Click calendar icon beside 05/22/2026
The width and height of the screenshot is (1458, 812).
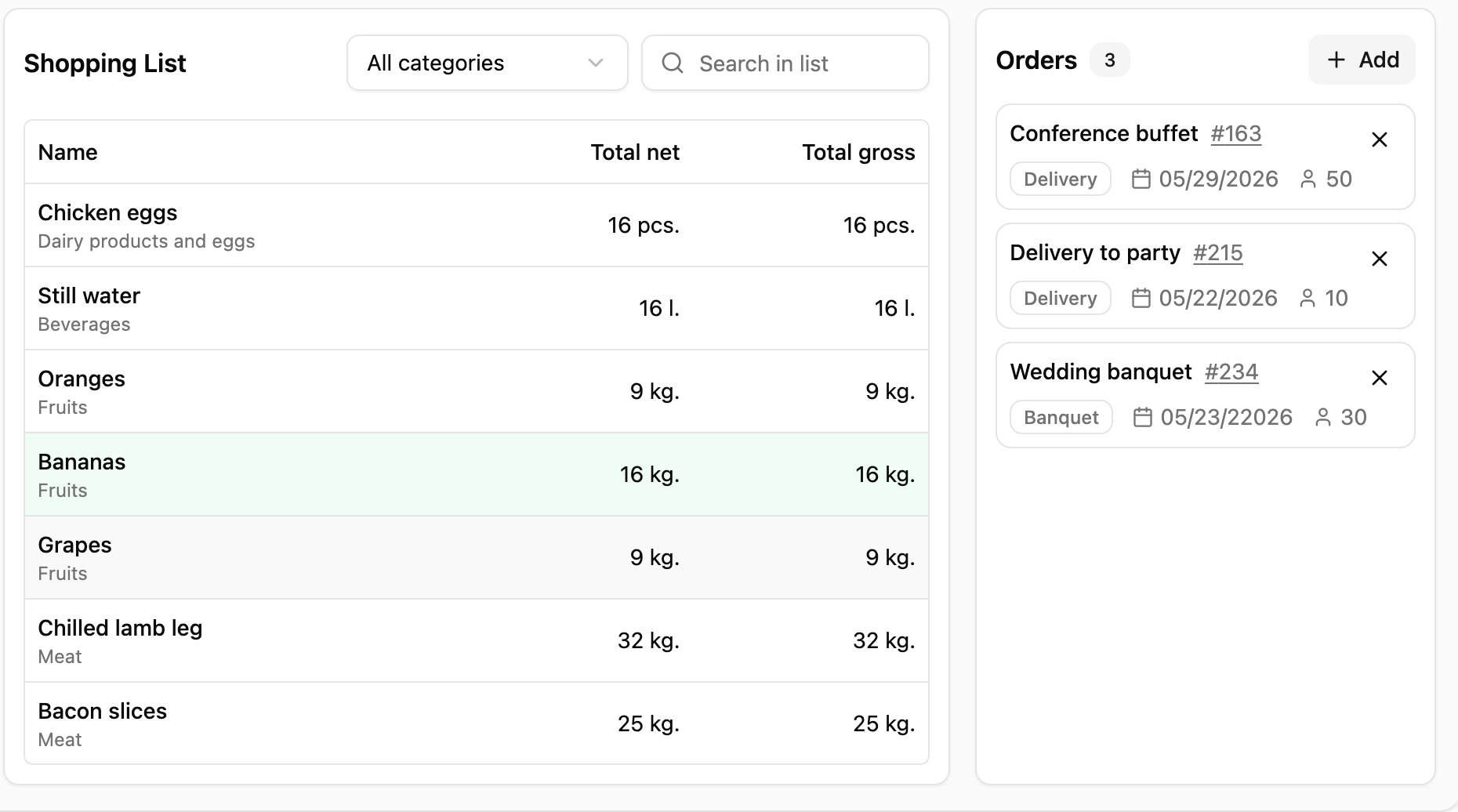coord(1141,299)
